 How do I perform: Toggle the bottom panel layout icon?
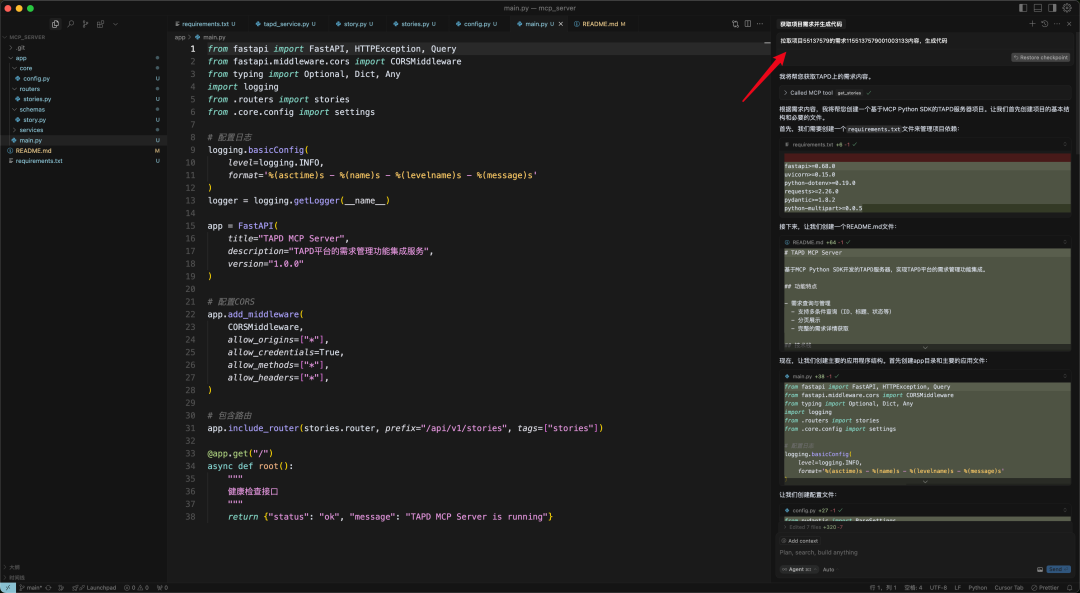point(1037,8)
